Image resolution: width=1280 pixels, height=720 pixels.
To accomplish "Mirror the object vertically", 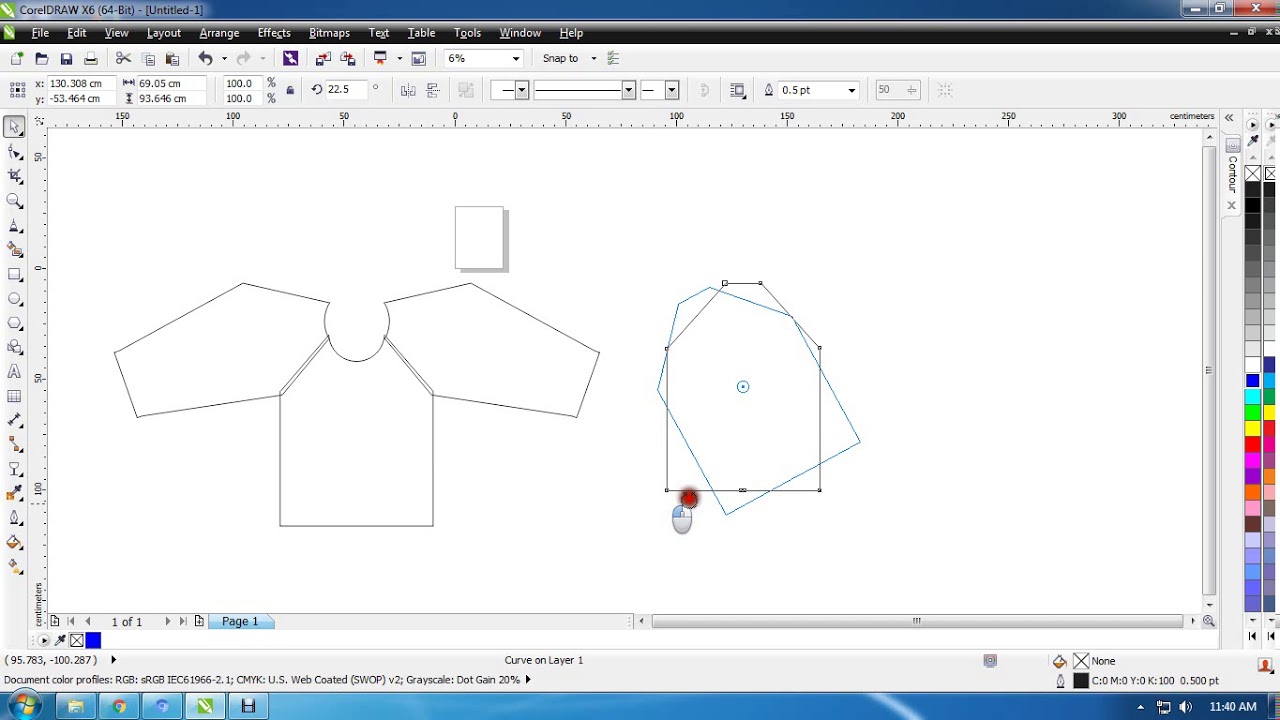I will [x=433, y=90].
